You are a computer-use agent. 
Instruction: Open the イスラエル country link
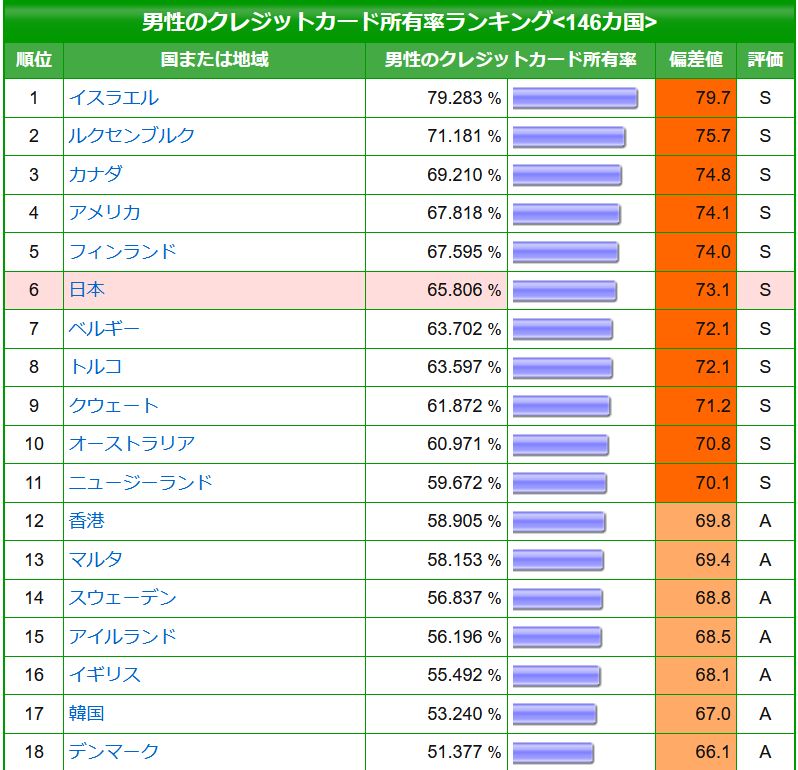point(113,98)
